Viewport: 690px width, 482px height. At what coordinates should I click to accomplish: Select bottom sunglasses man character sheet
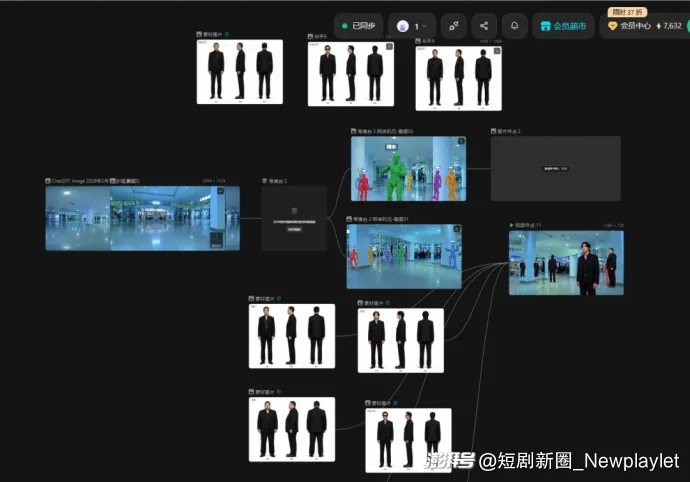click(x=408, y=440)
